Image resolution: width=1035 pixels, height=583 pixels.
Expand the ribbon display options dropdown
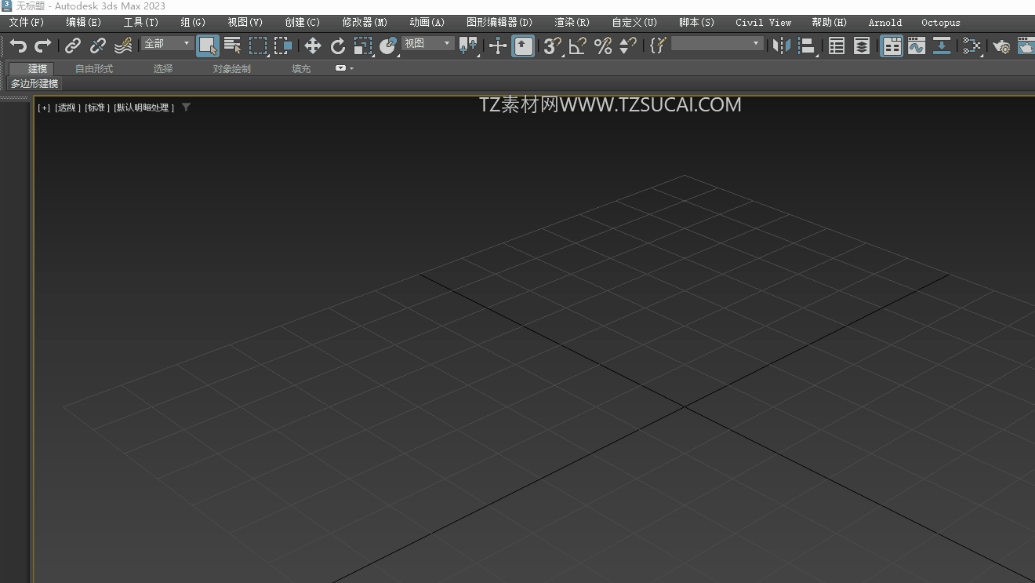(x=345, y=68)
